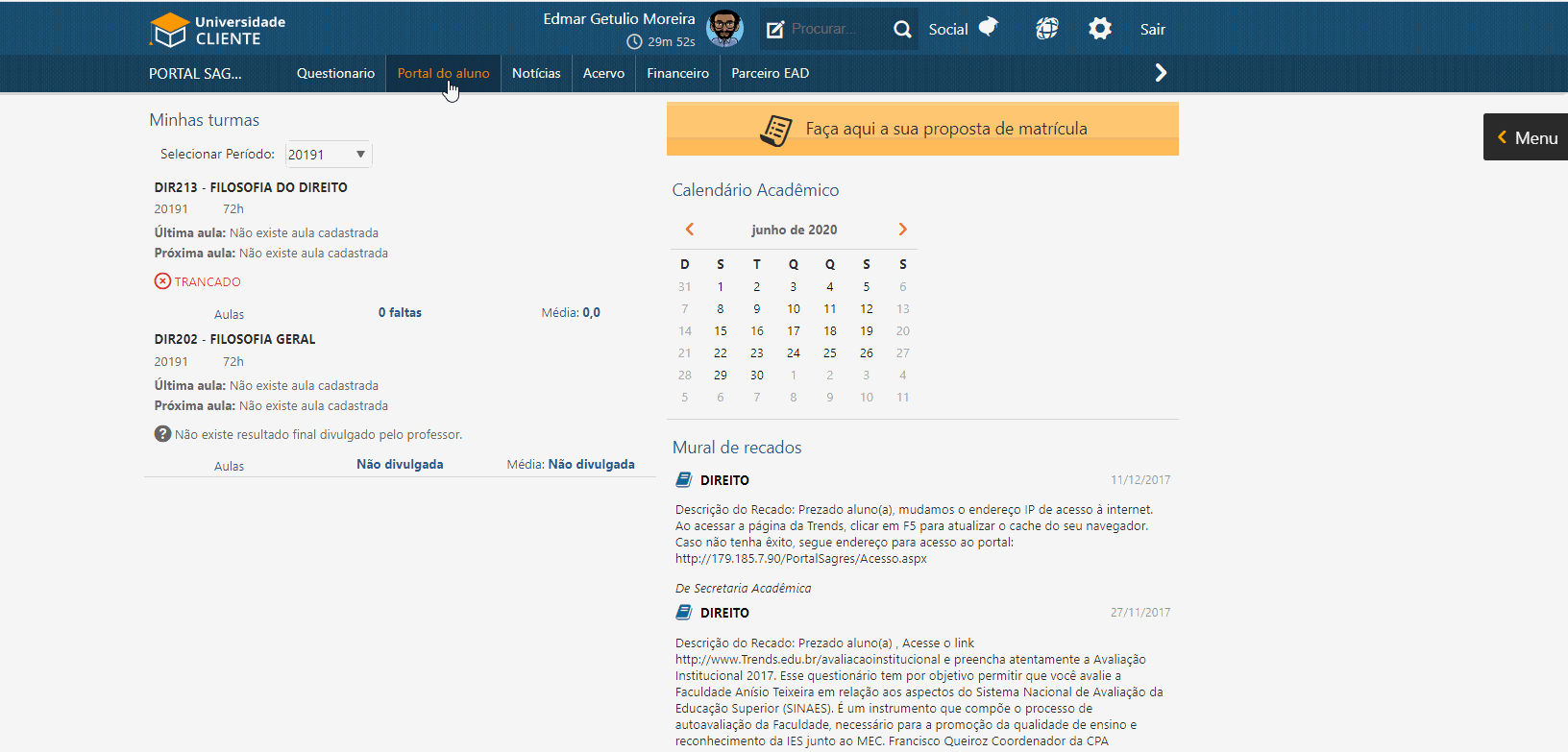Image resolution: width=1568 pixels, height=752 pixels.
Task: Open the user avatar profile picture
Action: coord(724,29)
